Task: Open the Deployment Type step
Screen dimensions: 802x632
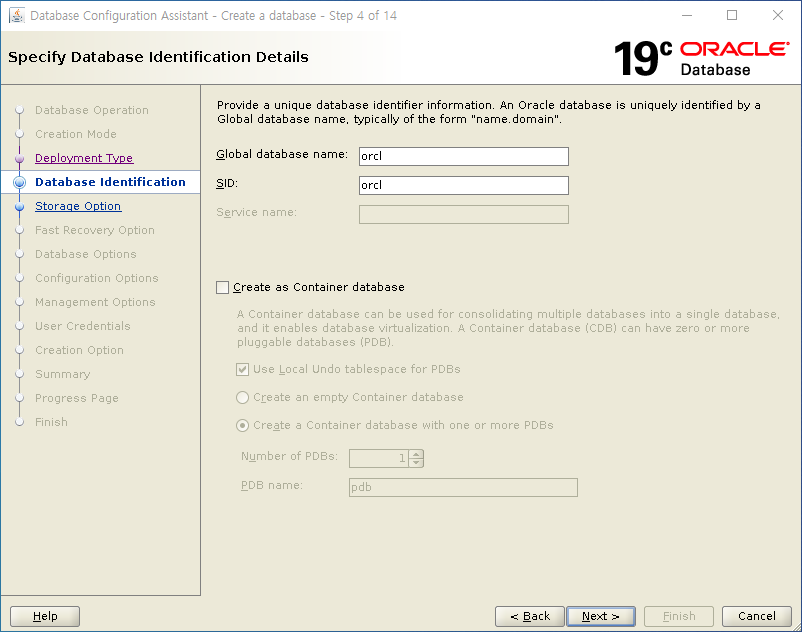Action: pyautogui.click(x=84, y=158)
